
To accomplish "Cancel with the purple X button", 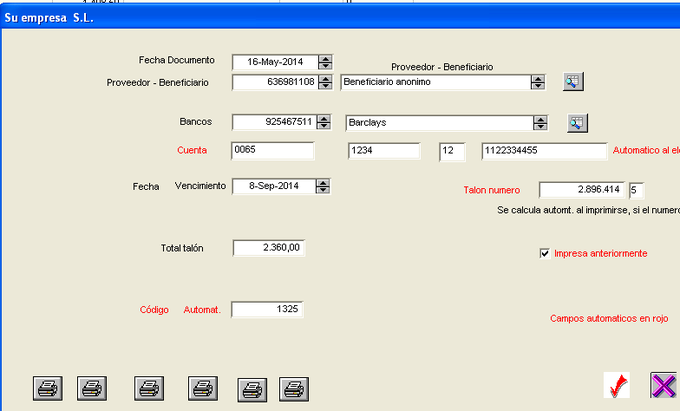I will (664, 385).
